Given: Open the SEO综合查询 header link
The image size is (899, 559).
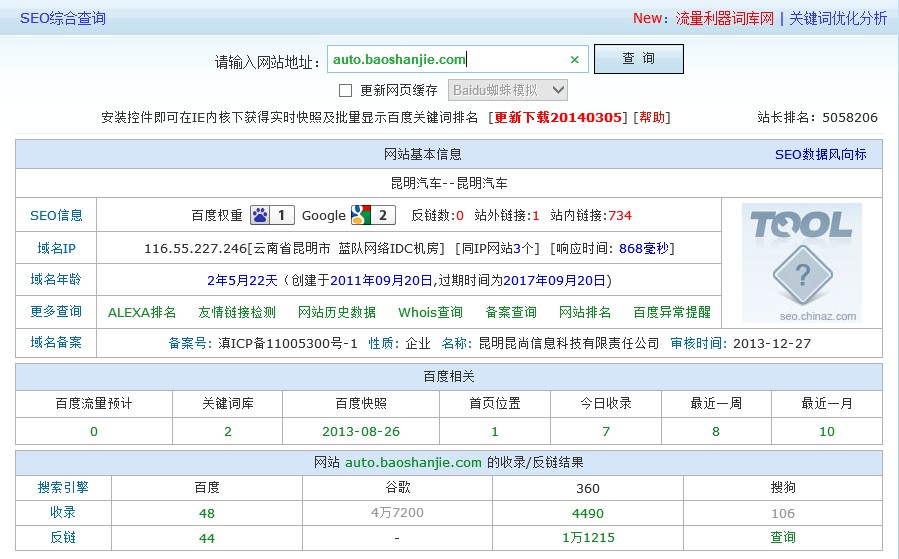Looking at the screenshot, I should pos(63,18).
